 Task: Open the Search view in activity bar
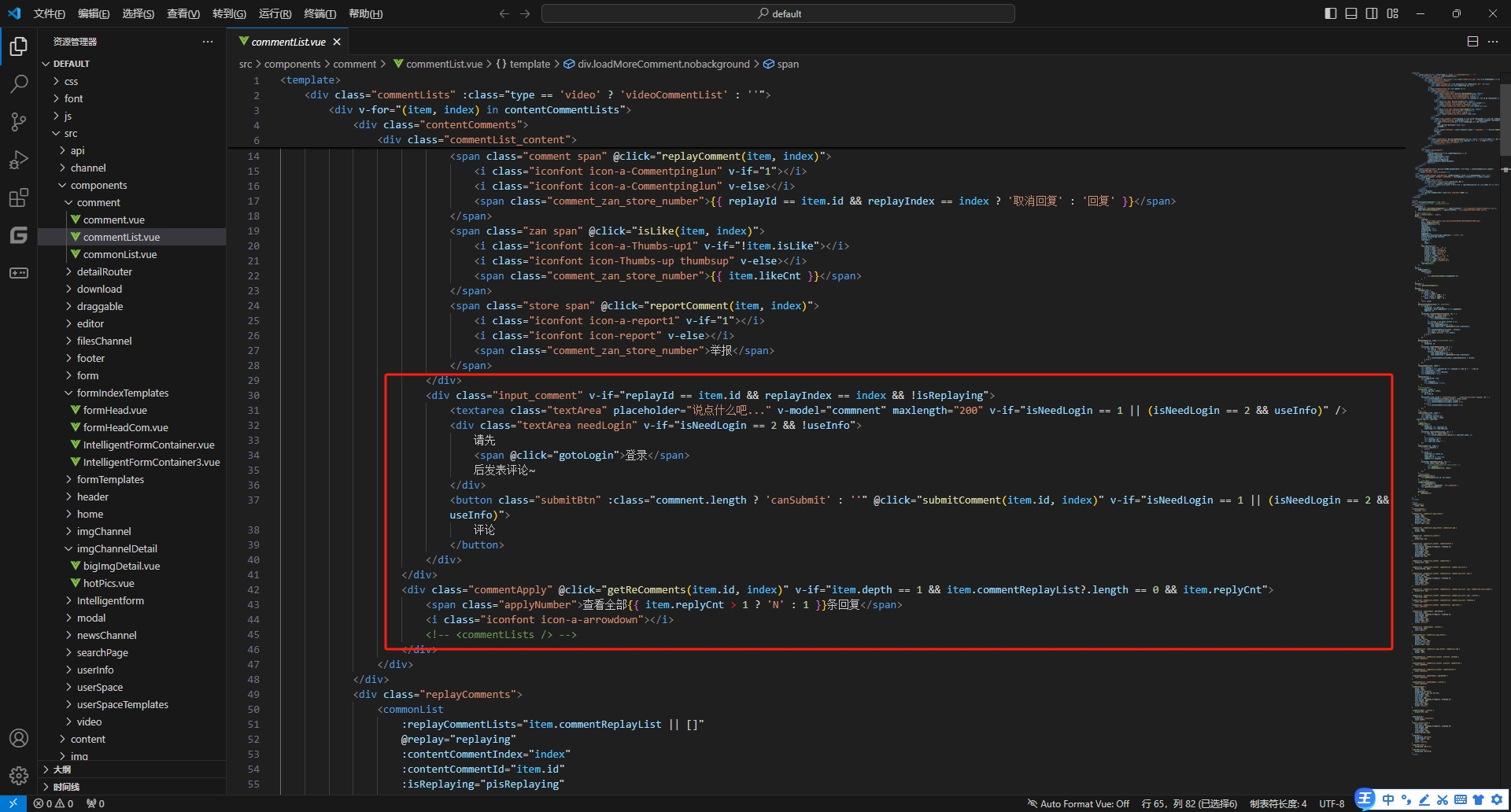(x=19, y=83)
